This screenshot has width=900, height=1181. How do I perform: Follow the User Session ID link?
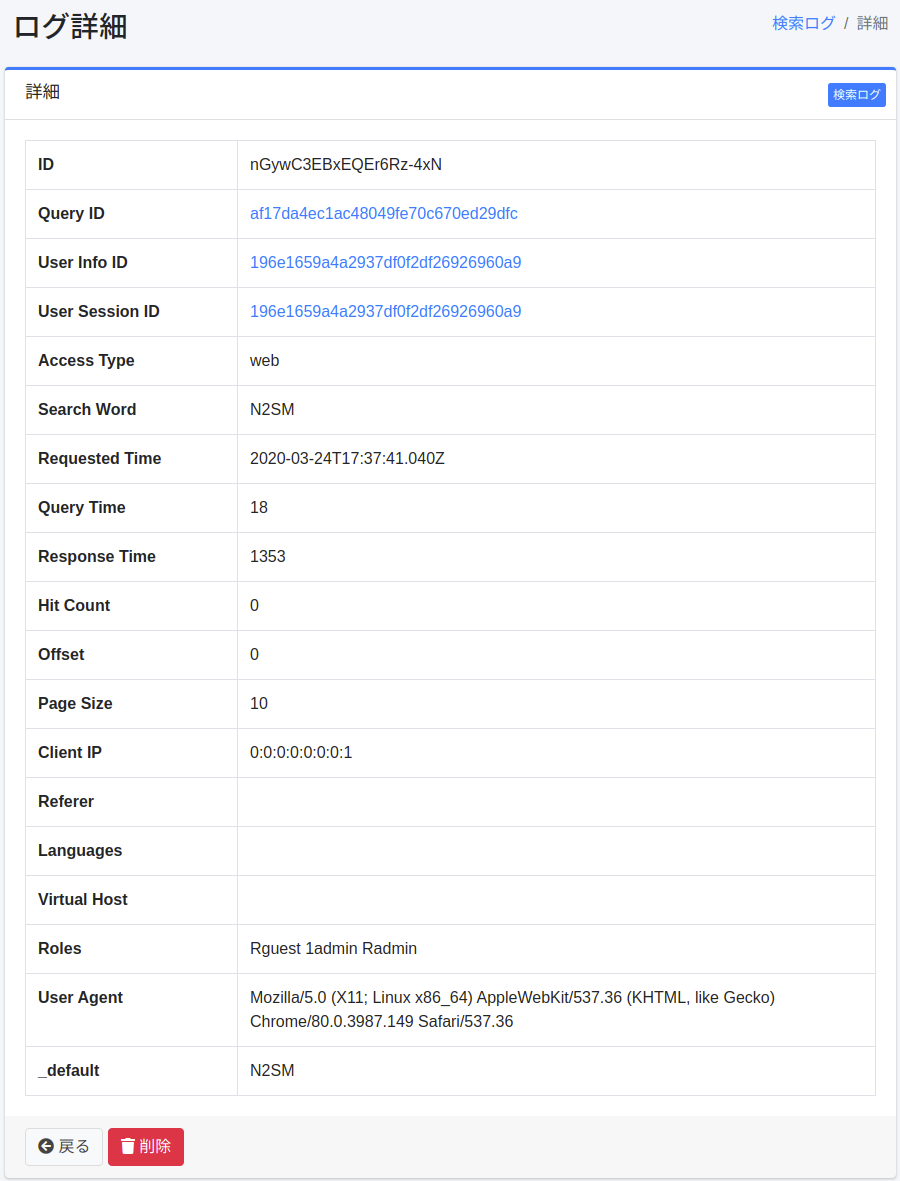[386, 312]
